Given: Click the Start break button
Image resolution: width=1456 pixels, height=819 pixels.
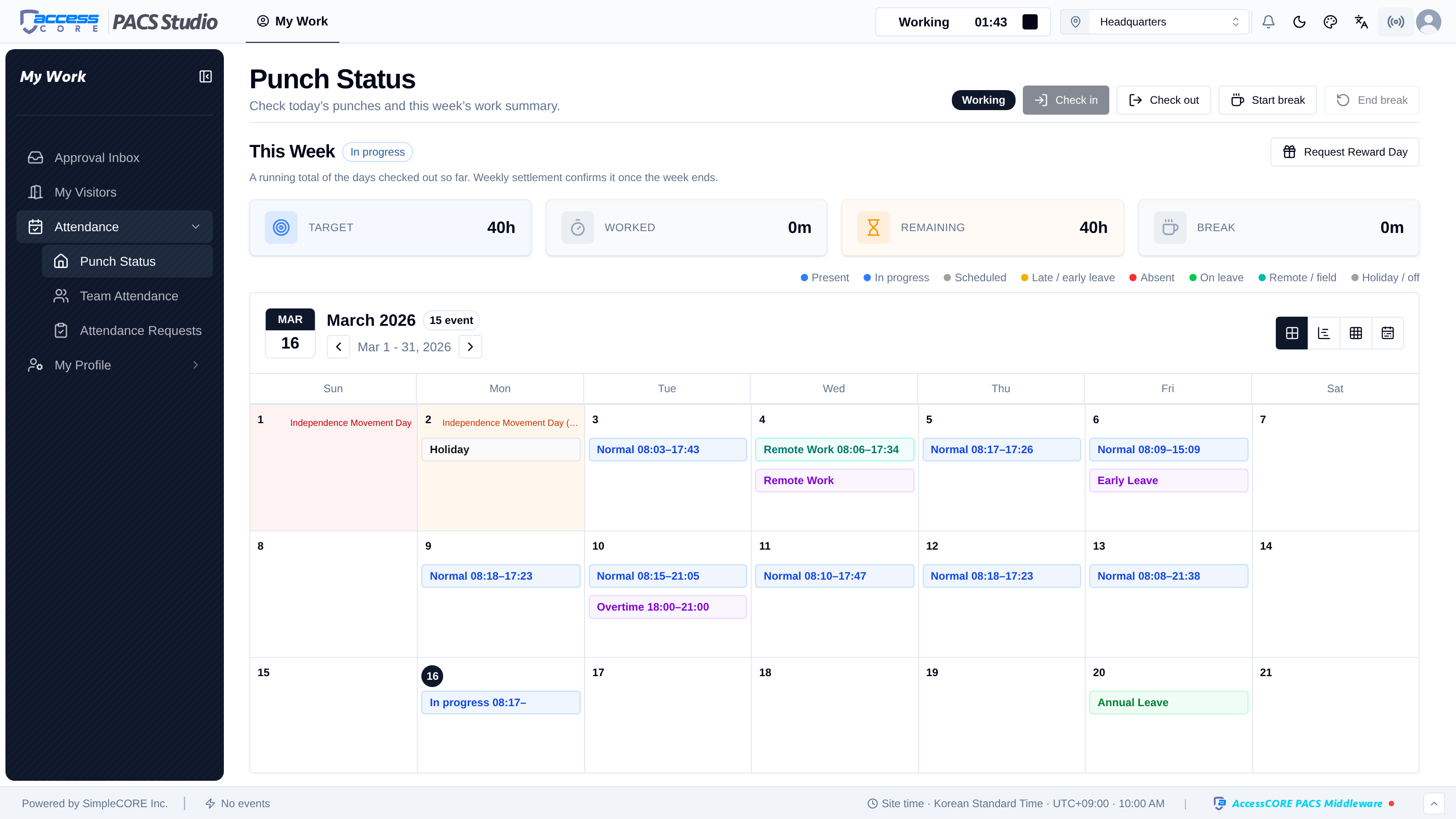Looking at the screenshot, I should point(1267,100).
